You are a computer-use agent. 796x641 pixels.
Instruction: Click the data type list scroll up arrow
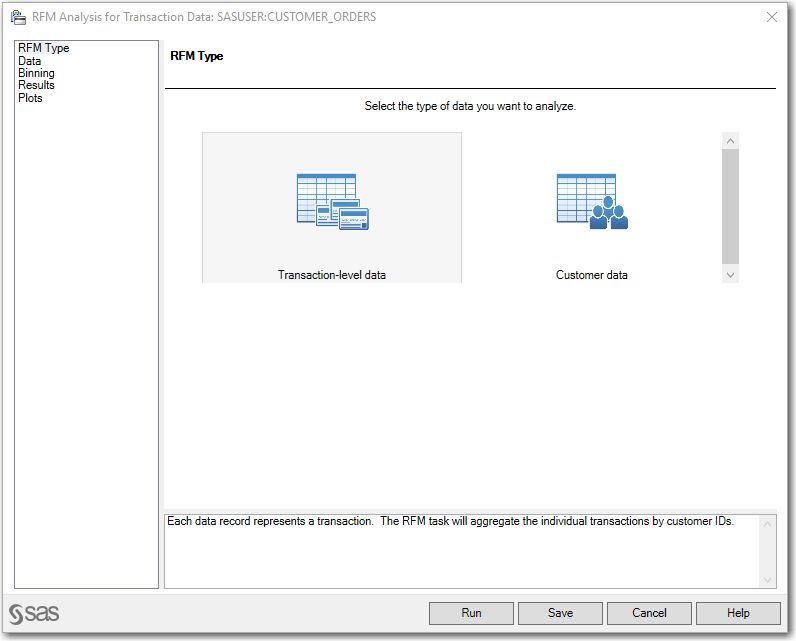click(730, 141)
